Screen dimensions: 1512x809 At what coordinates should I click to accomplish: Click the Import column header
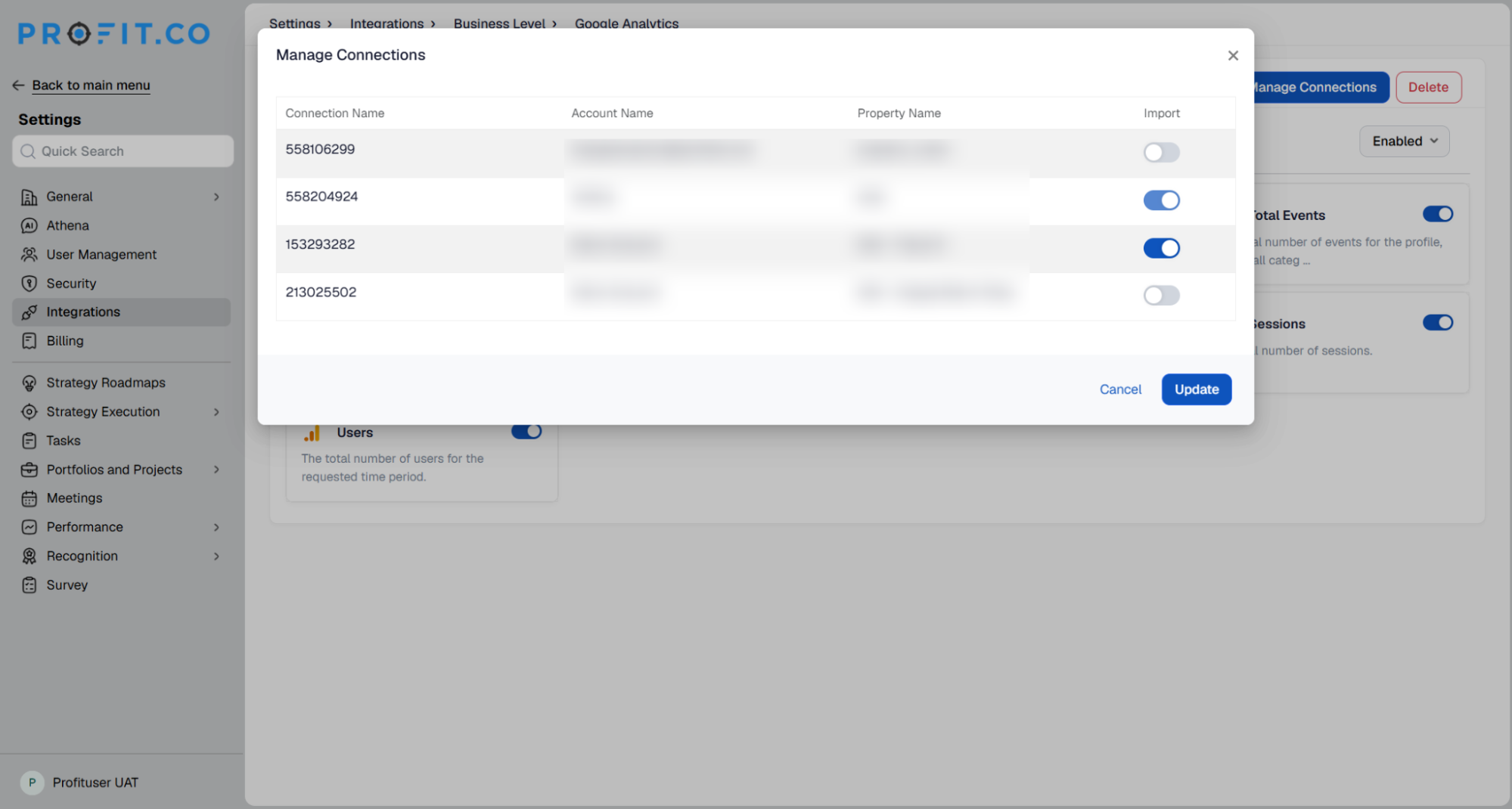(1161, 113)
